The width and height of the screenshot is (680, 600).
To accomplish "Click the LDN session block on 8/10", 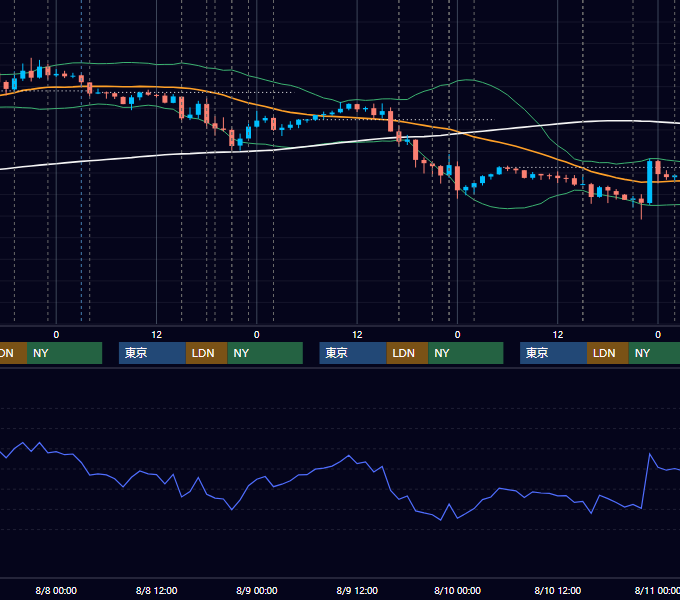I will [608, 353].
